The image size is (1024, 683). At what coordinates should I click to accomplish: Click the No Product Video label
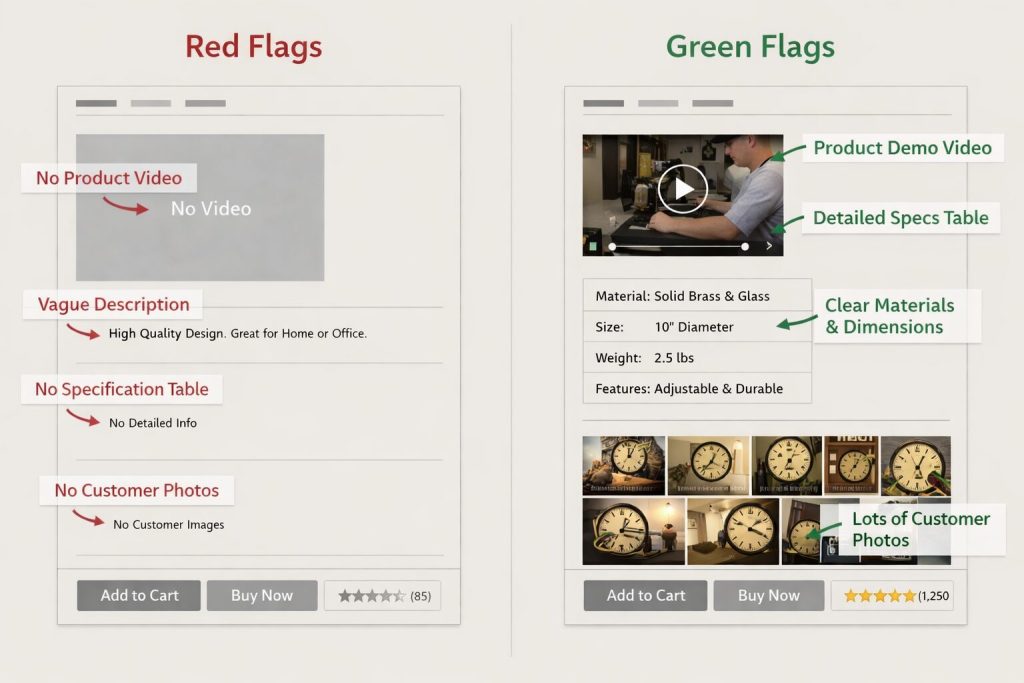[108, 178]
